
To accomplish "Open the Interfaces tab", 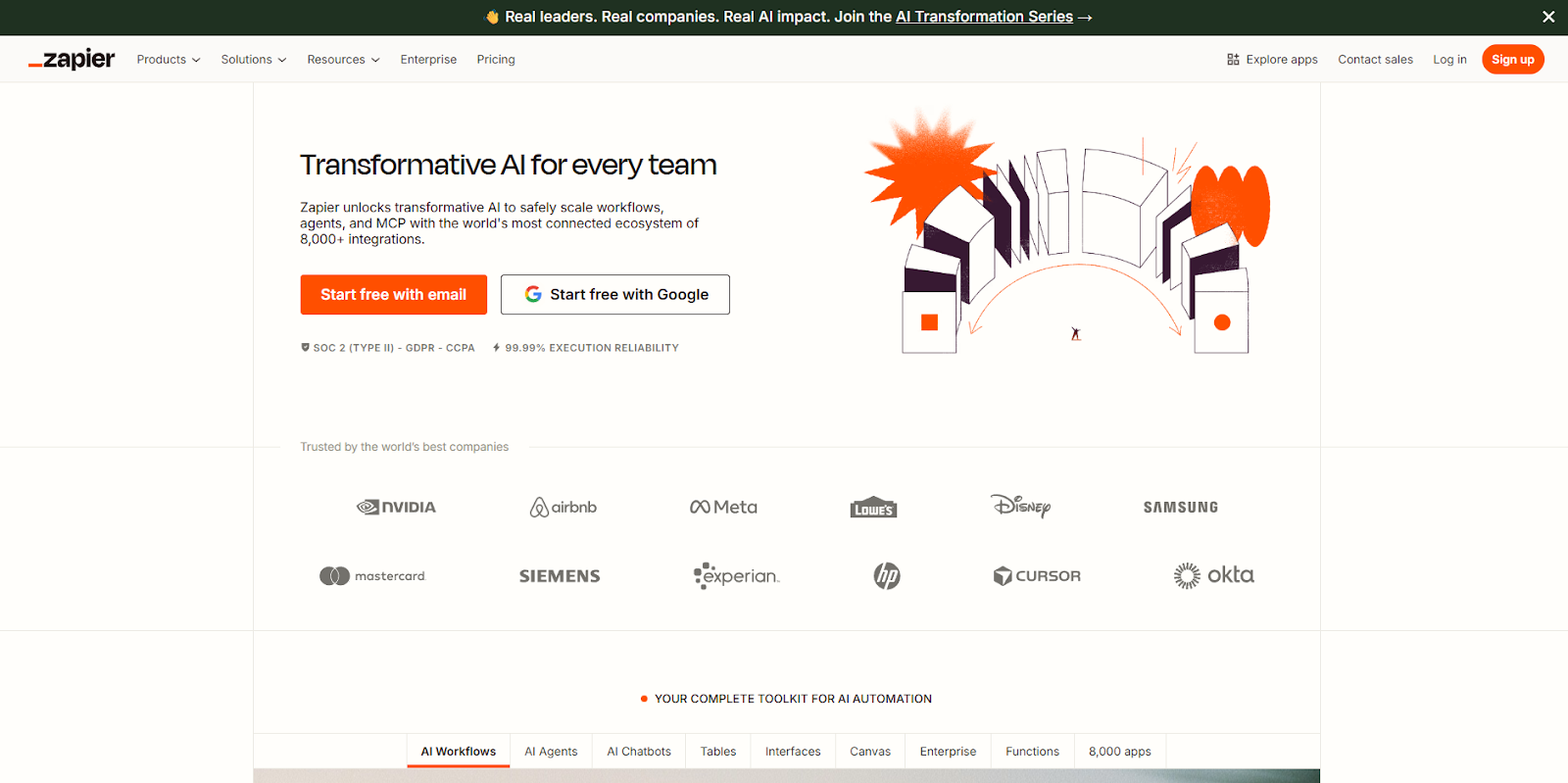I will (793, 752).
